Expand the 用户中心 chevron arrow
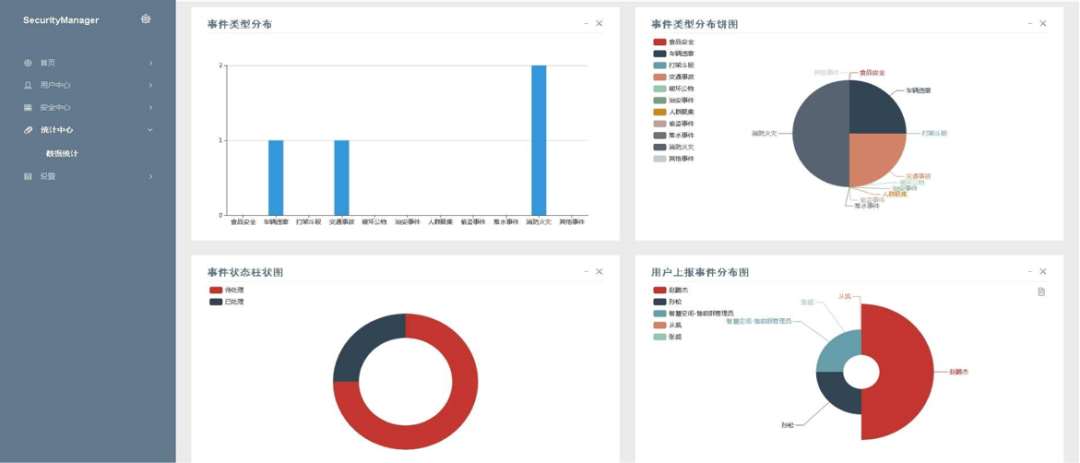This screenshot has height=463, width=1080. pyautogui.click(x=150, y=85)
